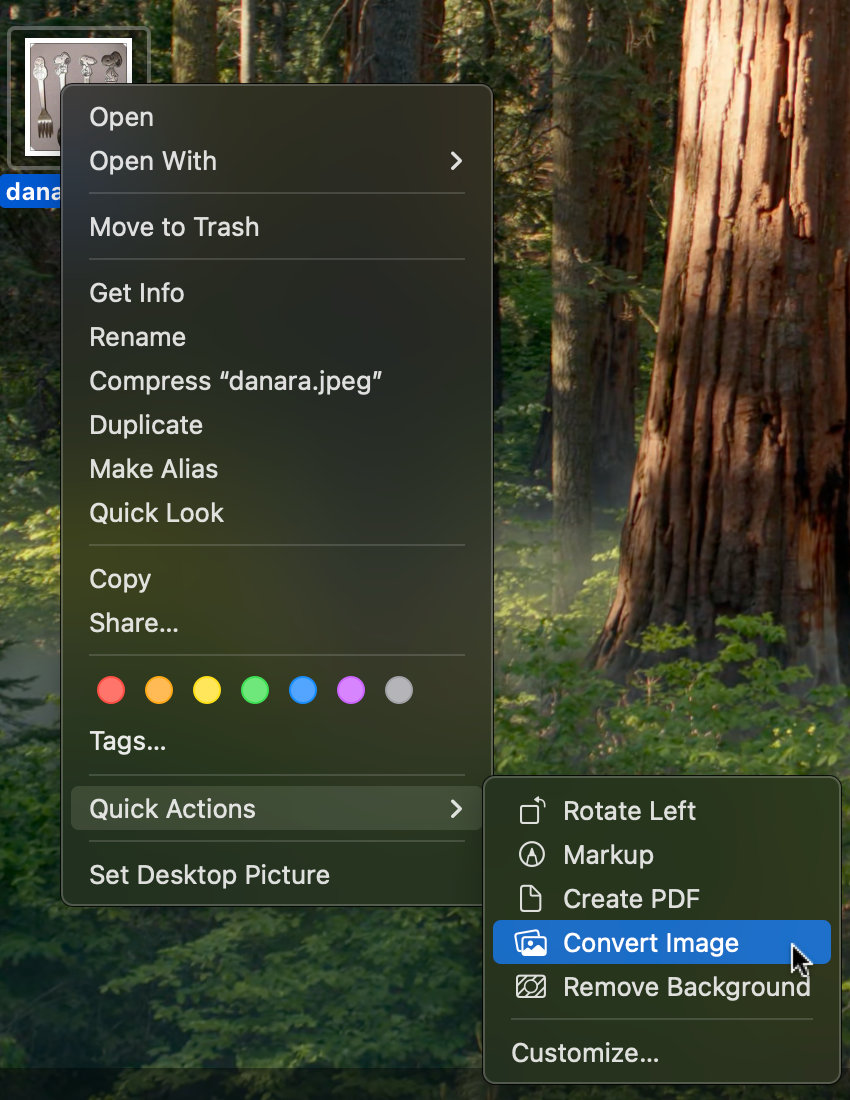
Task: Click the danara file name label
Action: coord(33,192)
